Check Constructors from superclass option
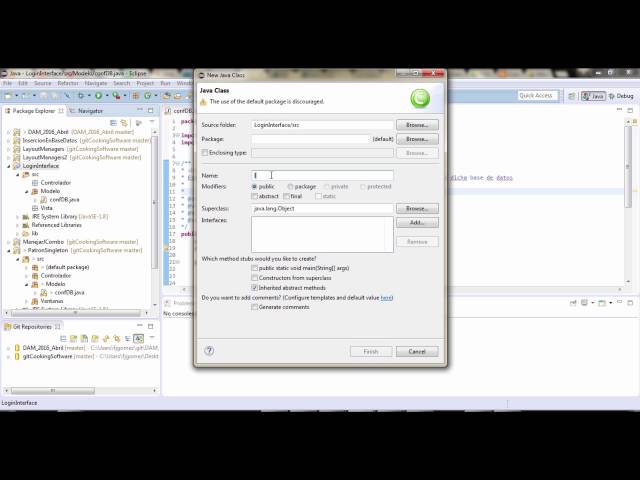Screen dimensions: 640x480 click(x=254, y=278)
